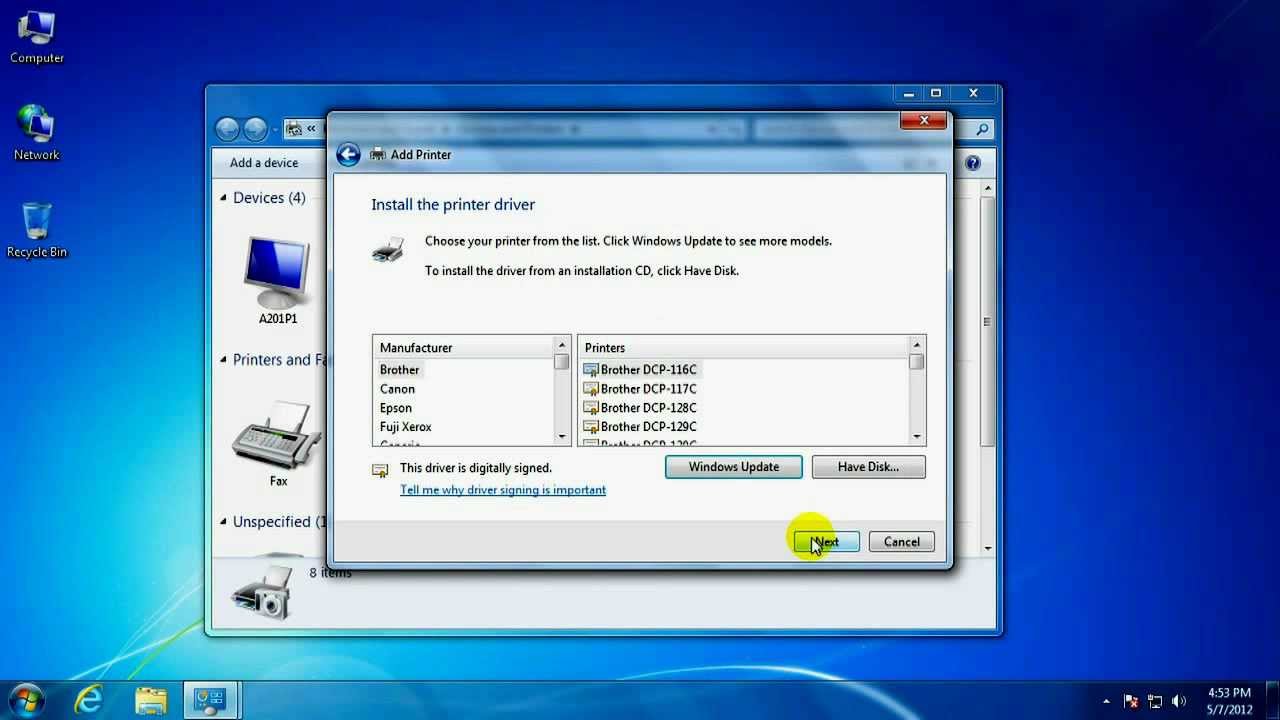Select the camera printer device icon under Unspecified
Viewport: 1280px width, 720px height.
pos(261,592)
